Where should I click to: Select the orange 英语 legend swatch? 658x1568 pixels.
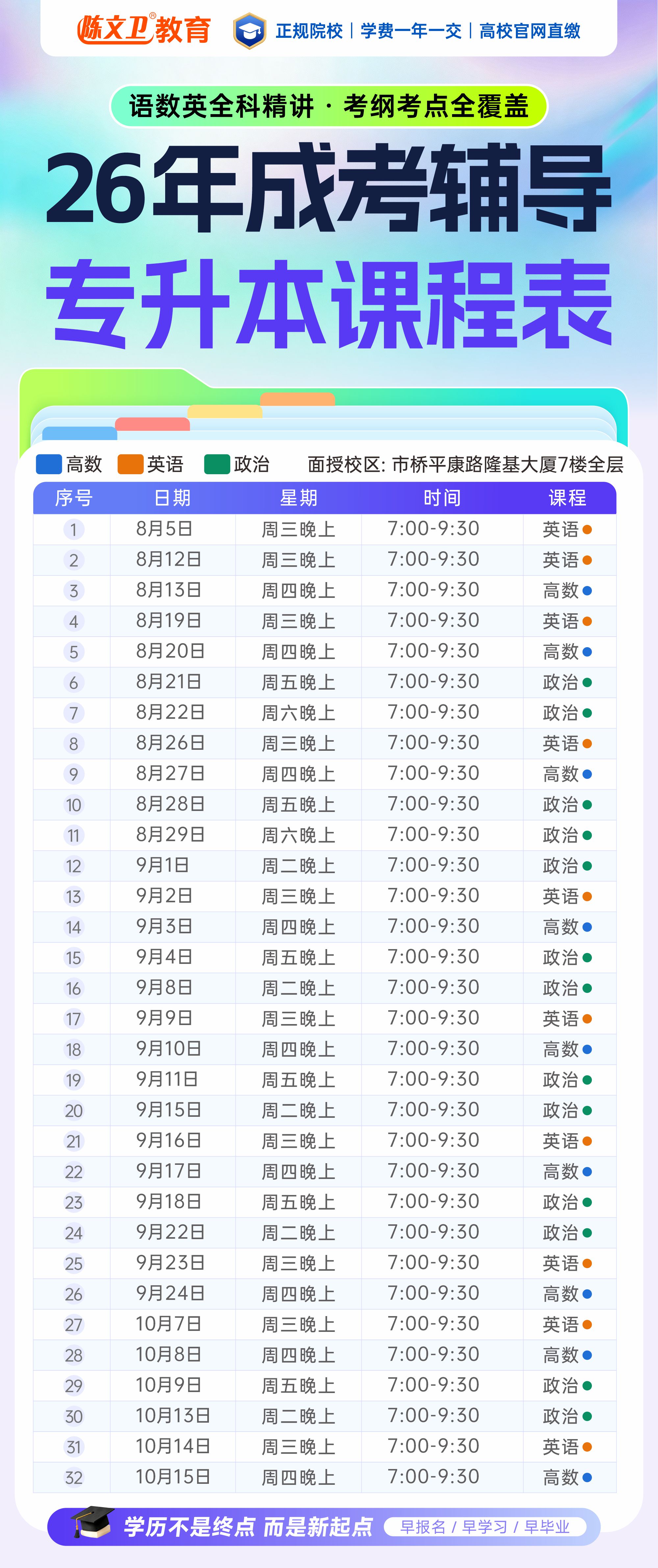click(130, 464)
